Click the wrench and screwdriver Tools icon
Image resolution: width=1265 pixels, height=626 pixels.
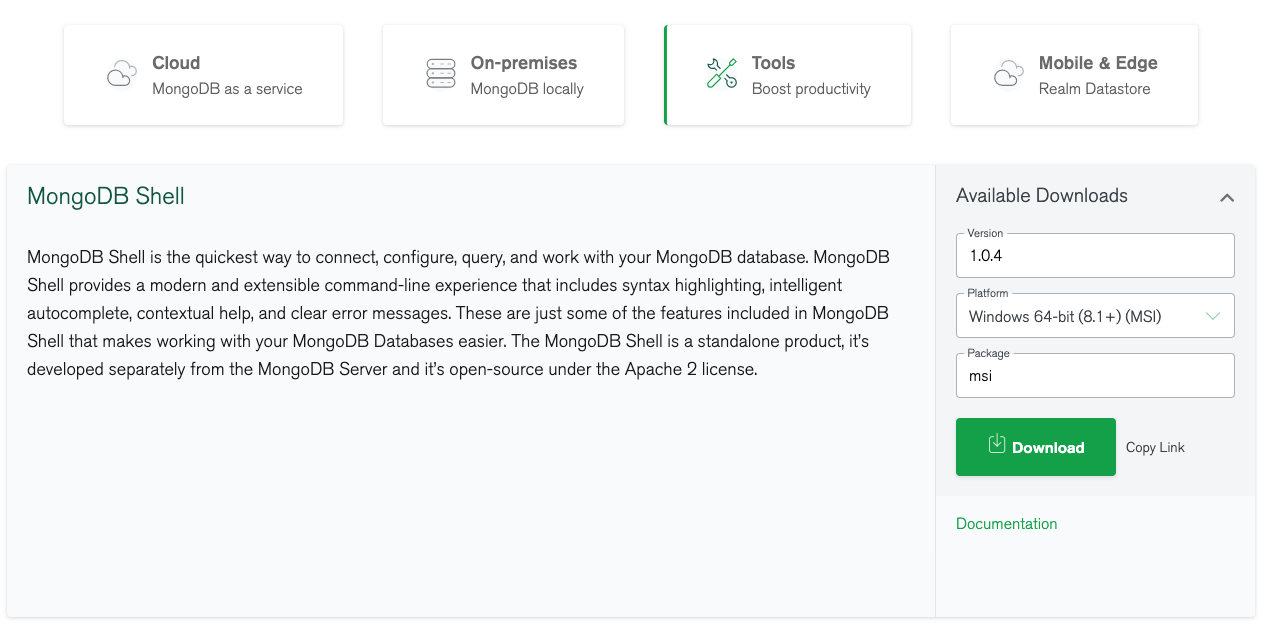722,74
